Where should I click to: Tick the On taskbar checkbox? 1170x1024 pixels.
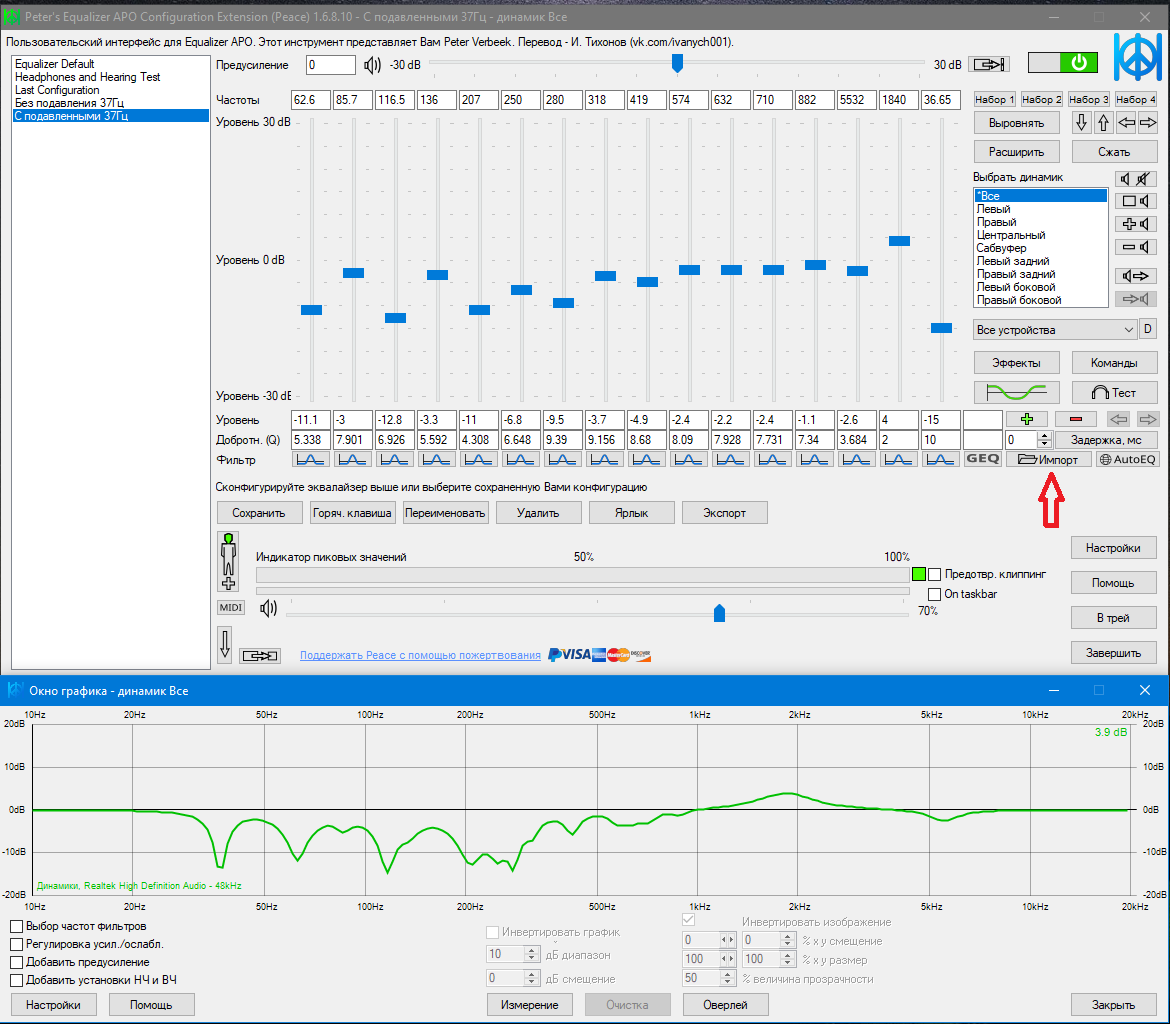[935, 594]
